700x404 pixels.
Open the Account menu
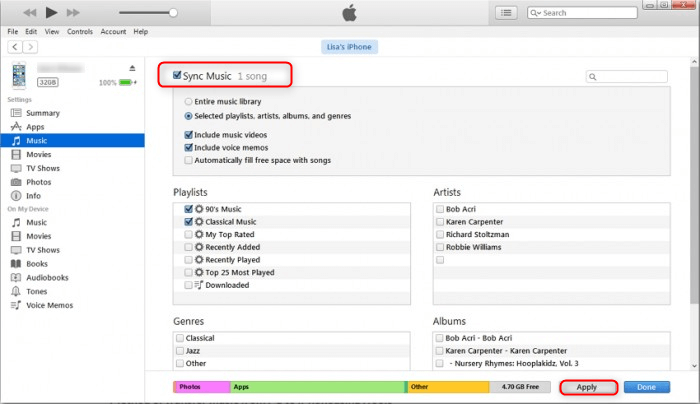point(113,32)
